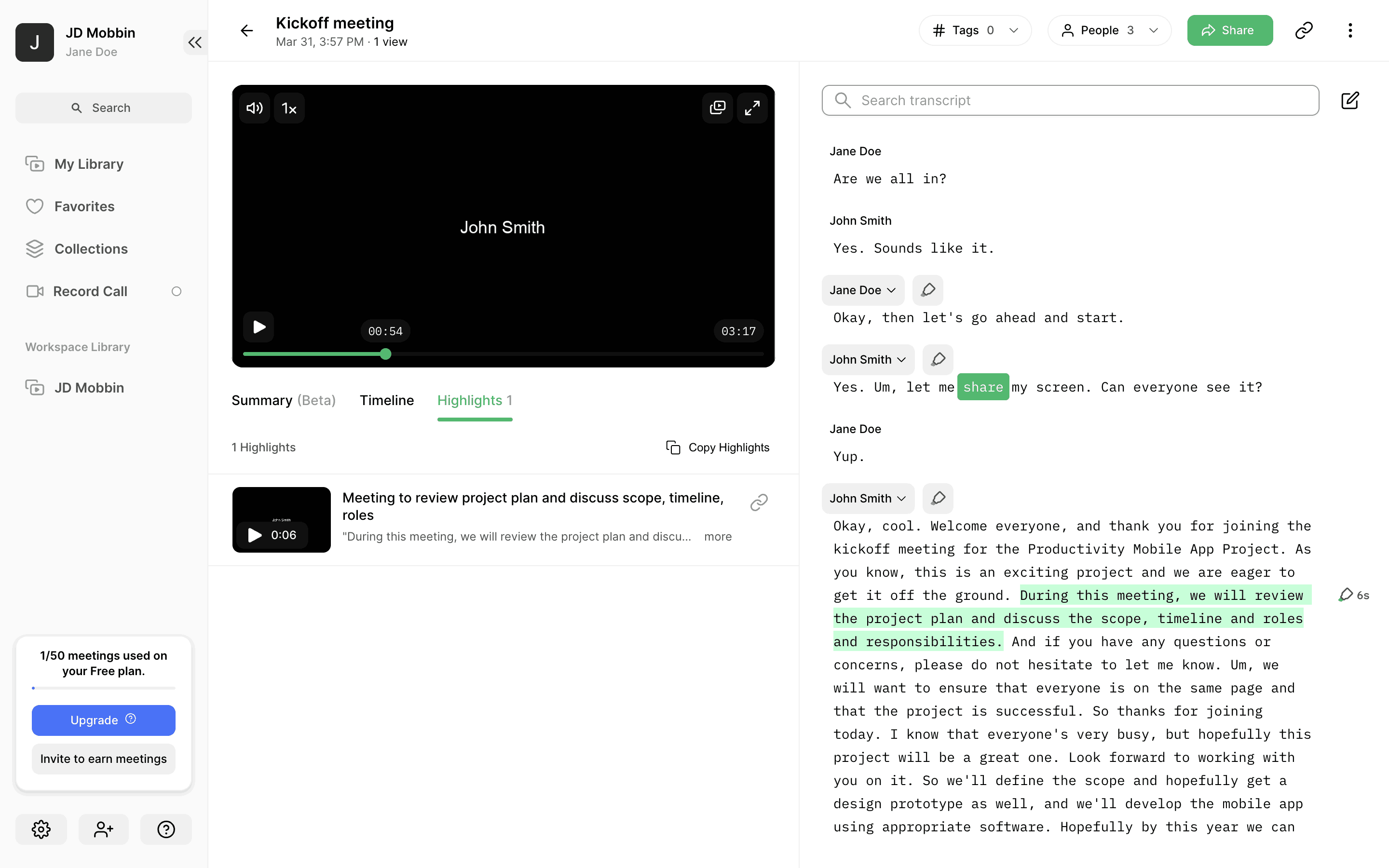Collapse the sidebar with double chevron

[x=194, y=42]
